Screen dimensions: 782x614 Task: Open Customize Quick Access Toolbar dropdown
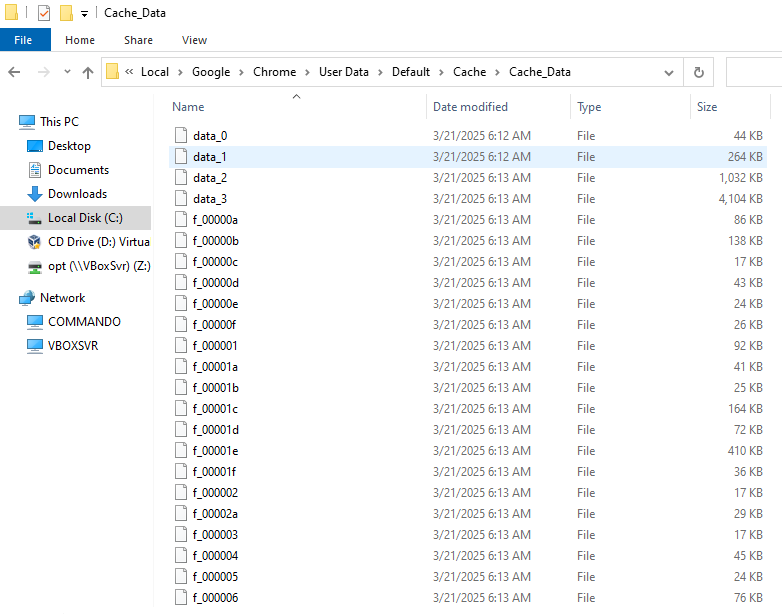[84, 14]
